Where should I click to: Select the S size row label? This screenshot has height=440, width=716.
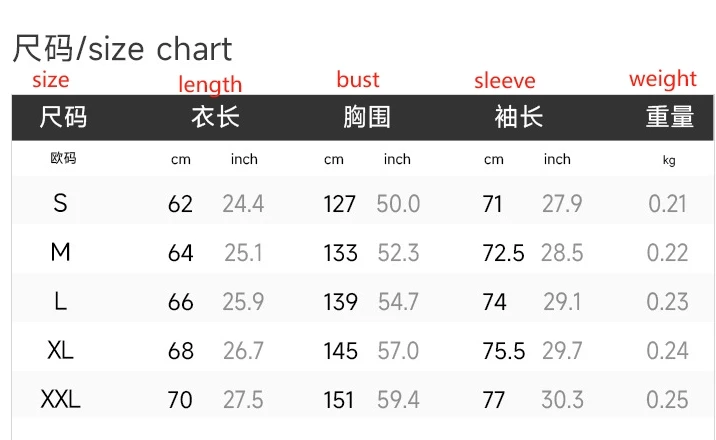pos(61,204)
